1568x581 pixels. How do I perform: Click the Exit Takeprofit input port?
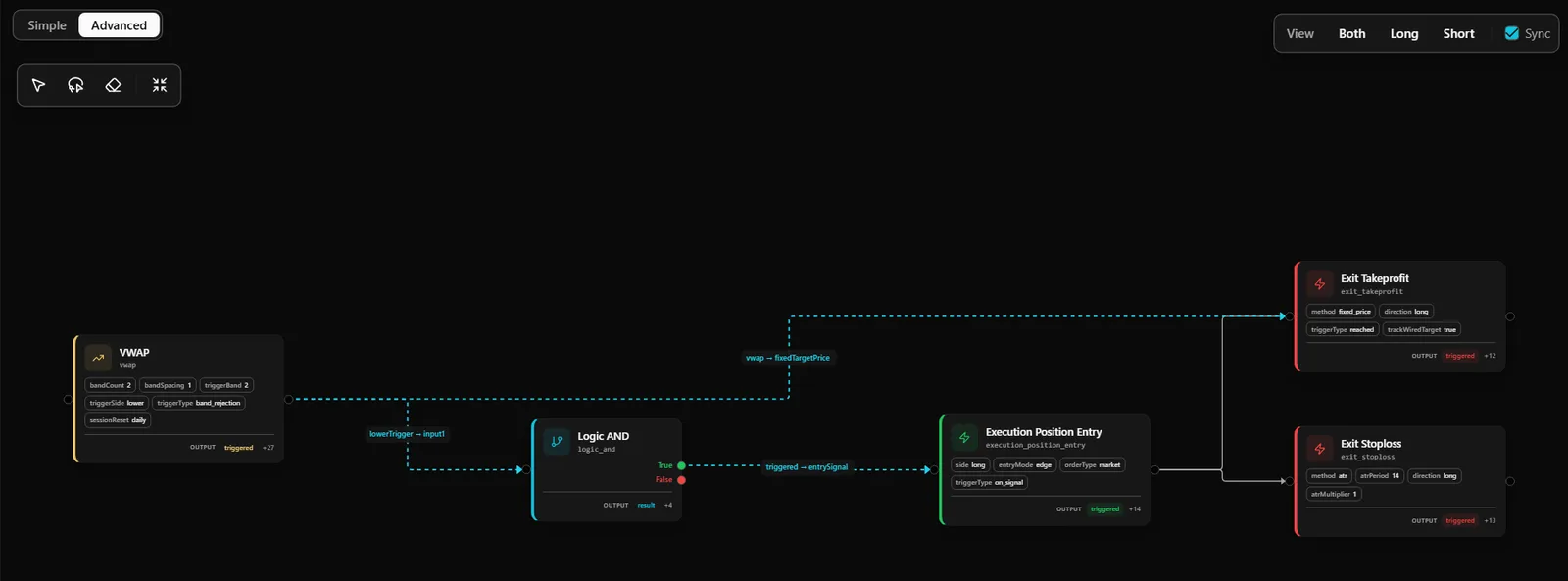point(1290,316)
